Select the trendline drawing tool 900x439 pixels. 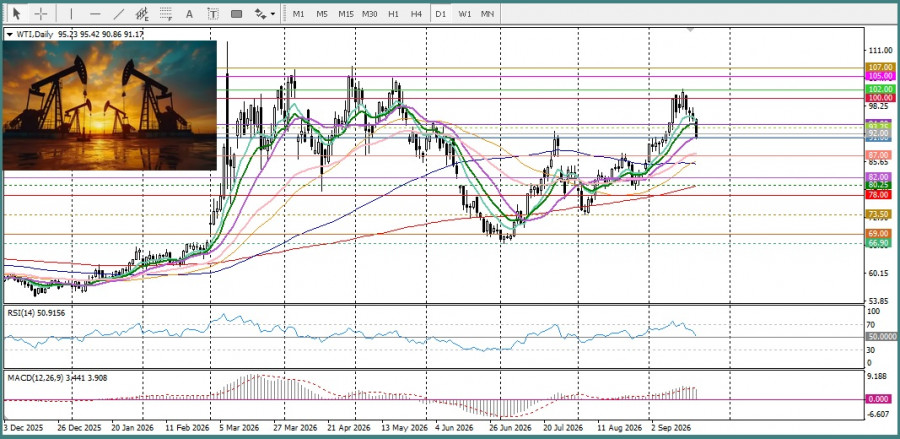point(119,13)
